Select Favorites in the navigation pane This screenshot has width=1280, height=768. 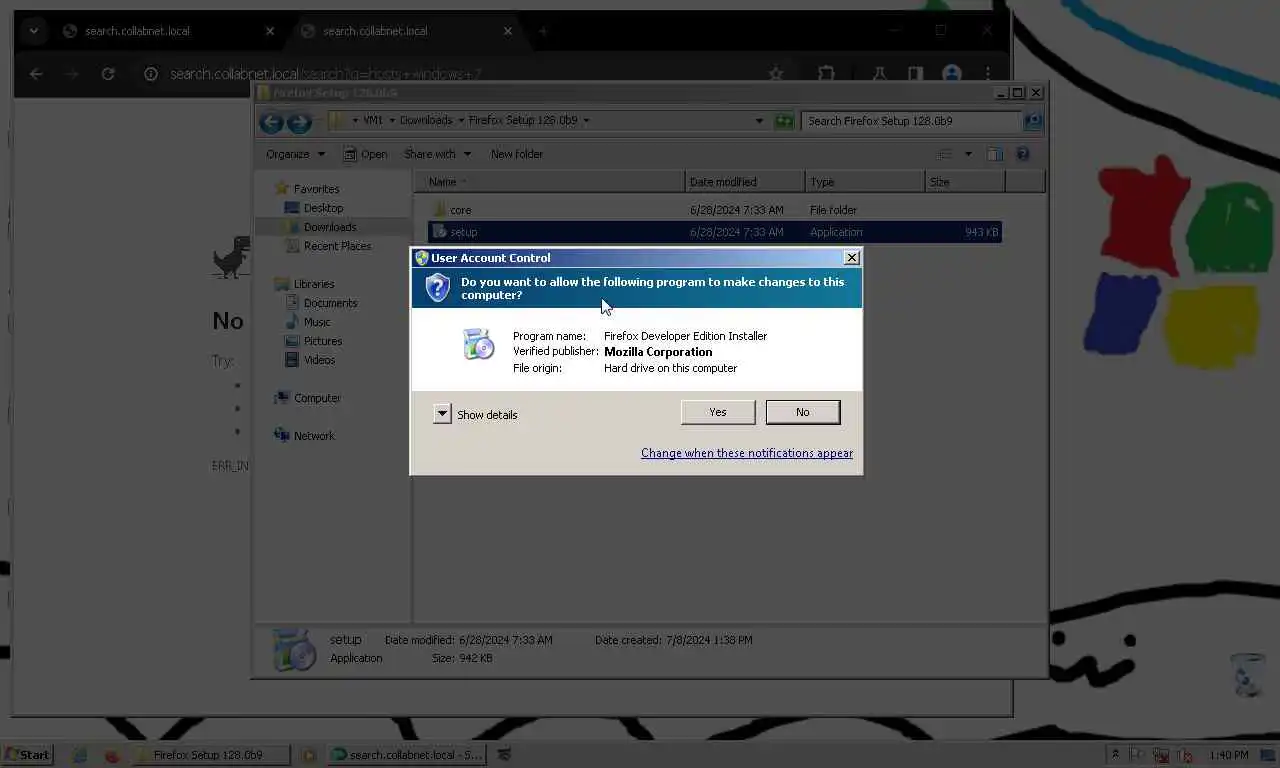pos(307,189)
